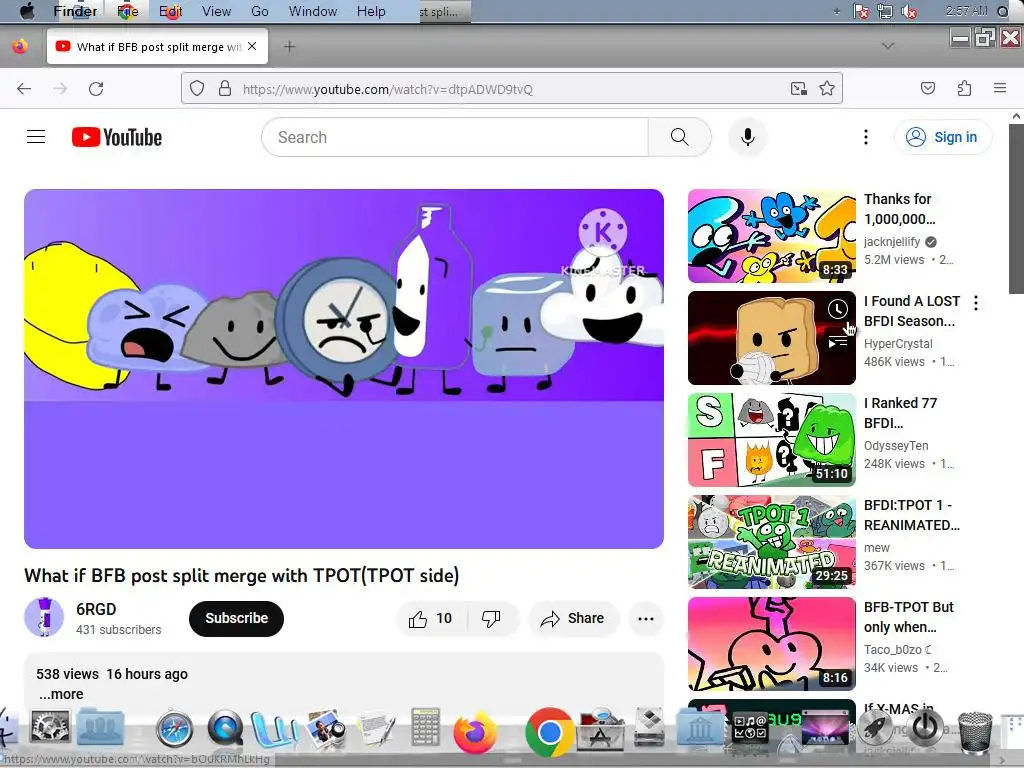Open the TPOT 1 REANIMATED thumbnail
This screenshot has width=1024, height=768.
tap(772, 542)
